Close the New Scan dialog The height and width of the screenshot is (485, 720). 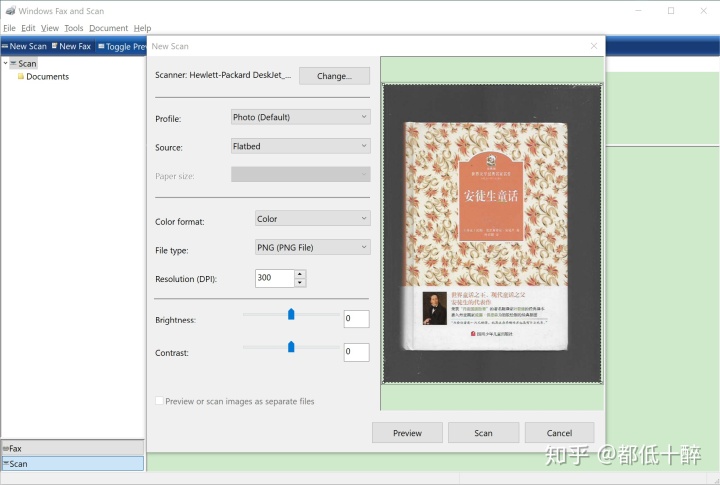[594, 46]
